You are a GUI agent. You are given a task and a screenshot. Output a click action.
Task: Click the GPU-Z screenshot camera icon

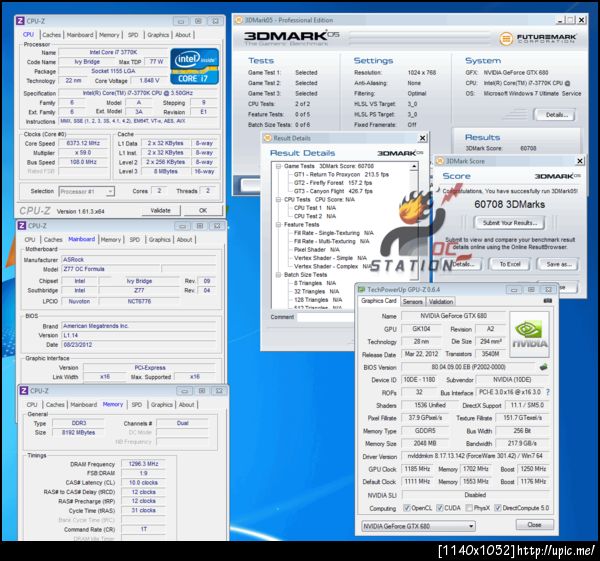tap(548, 301)
